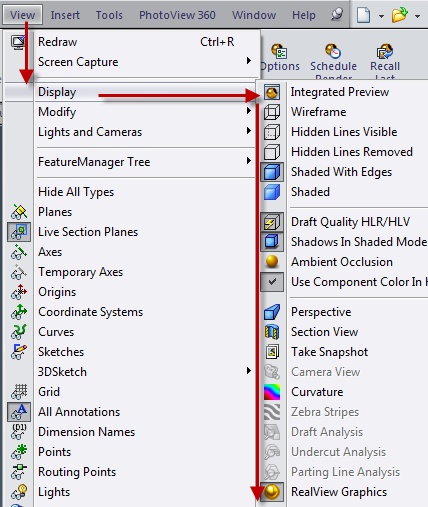The height and width of the screenshot is (507, 428).
Task: Click the Sketches visibility icon
Action: pyautogui.click(x=19, y=352)
